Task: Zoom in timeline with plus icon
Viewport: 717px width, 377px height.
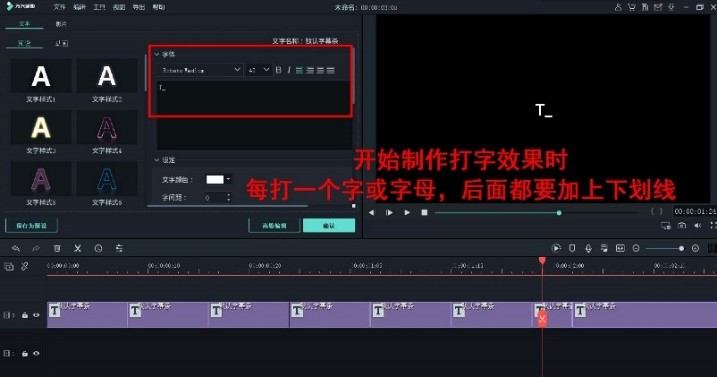Action: pyautogui.click(x=696, y=248)
